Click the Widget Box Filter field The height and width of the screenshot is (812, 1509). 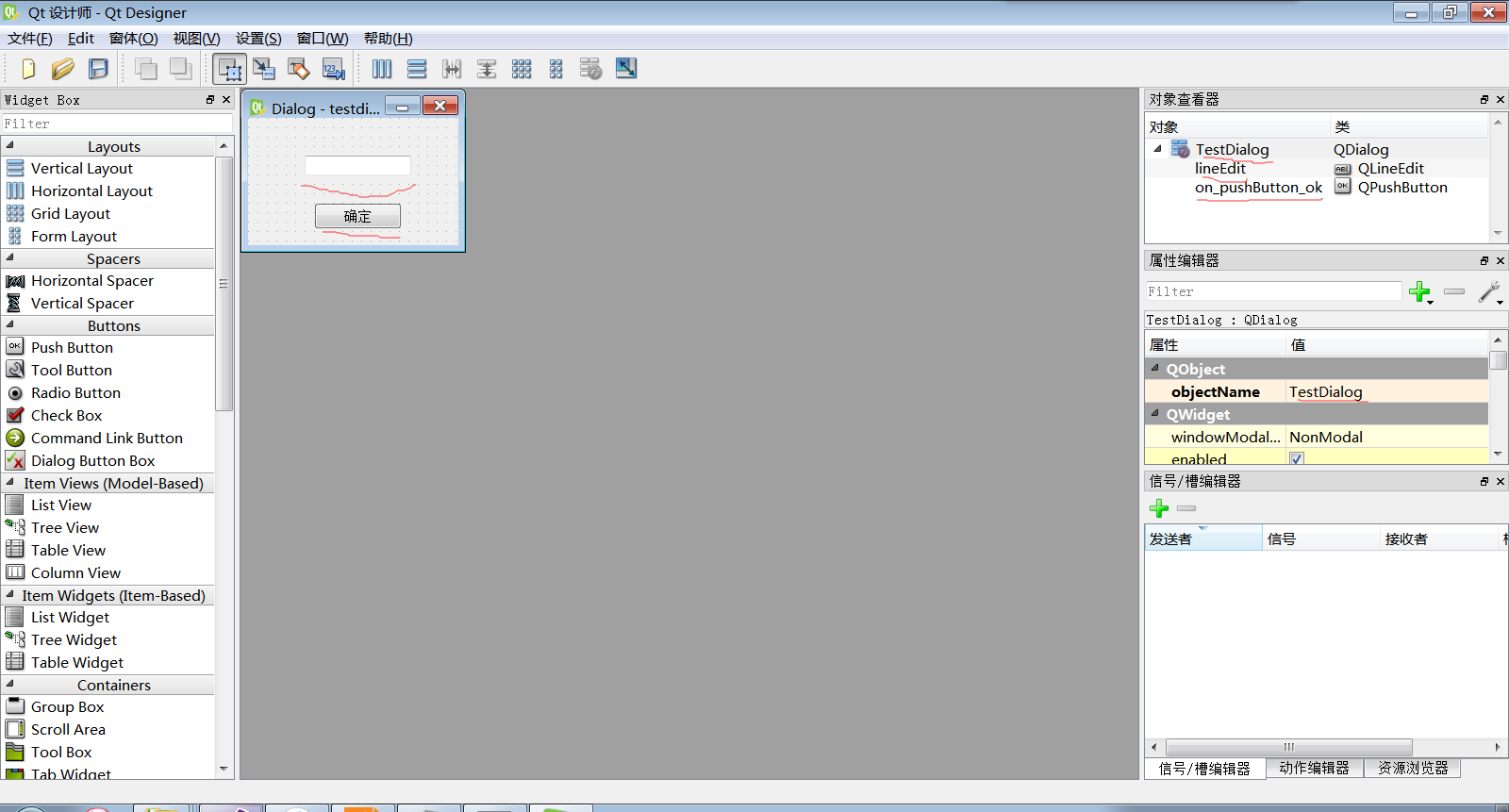coord(117,124)
